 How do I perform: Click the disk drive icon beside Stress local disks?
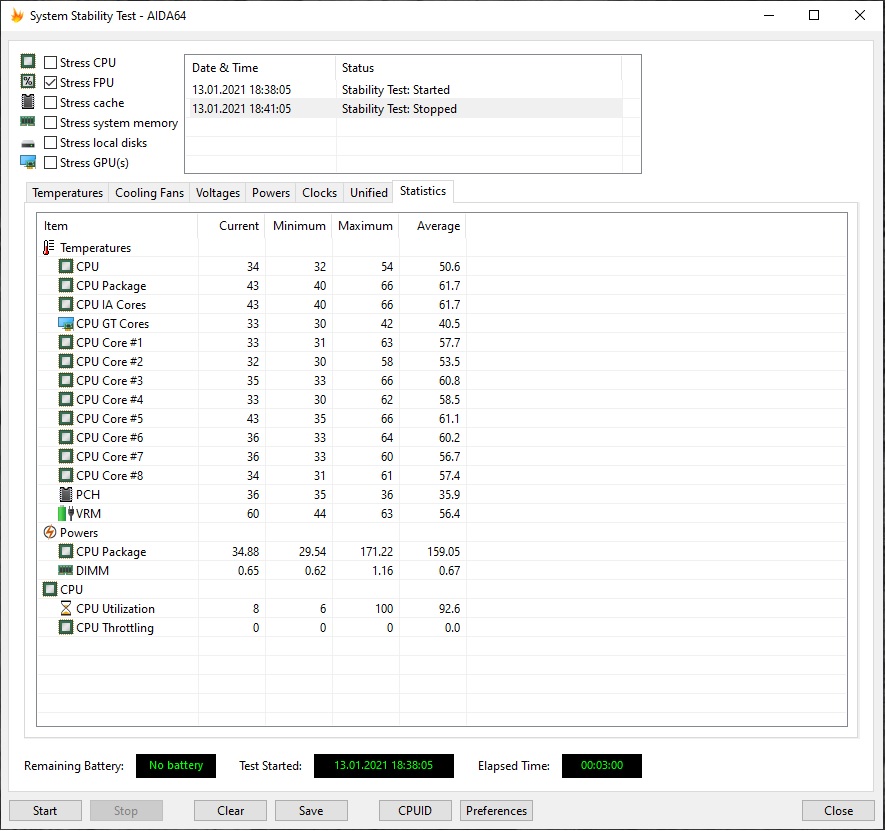(28, 144)
